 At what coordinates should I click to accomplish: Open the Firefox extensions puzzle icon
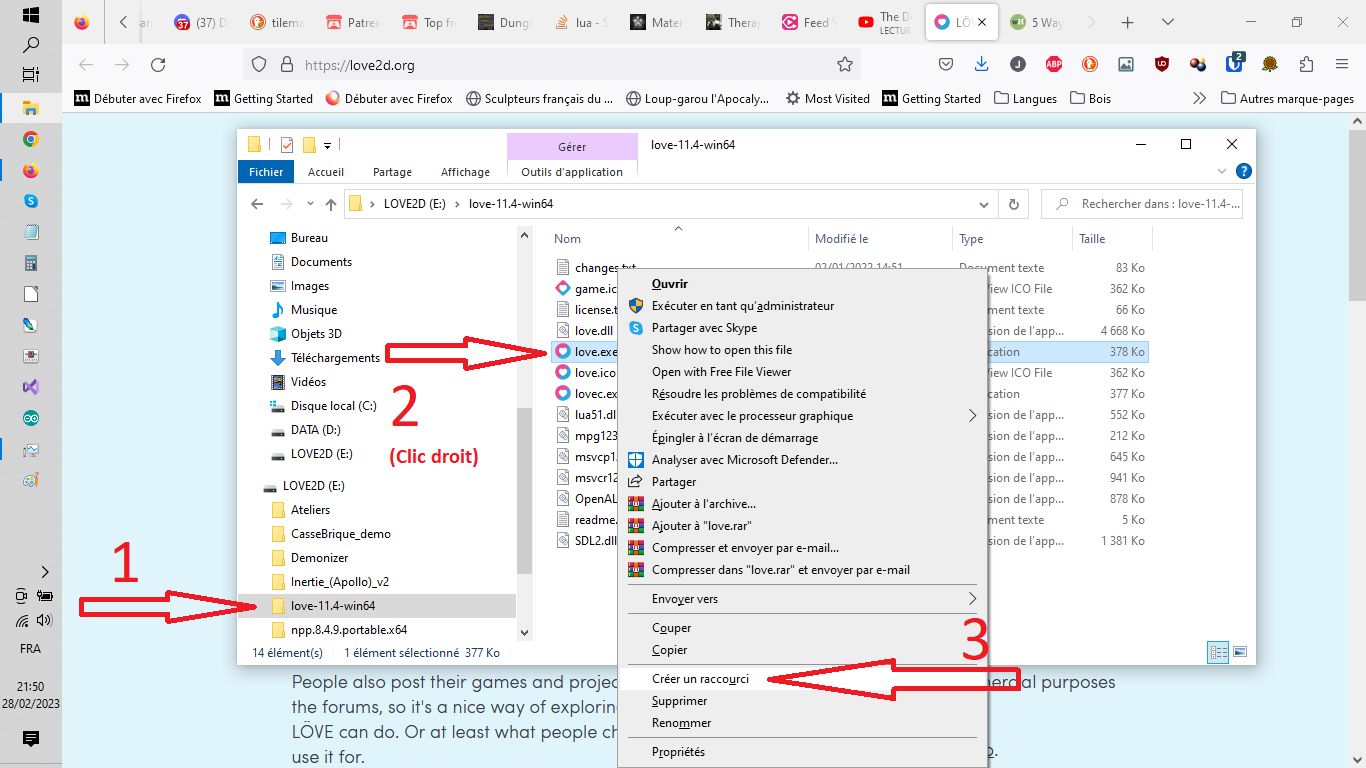click(1306, 65)
